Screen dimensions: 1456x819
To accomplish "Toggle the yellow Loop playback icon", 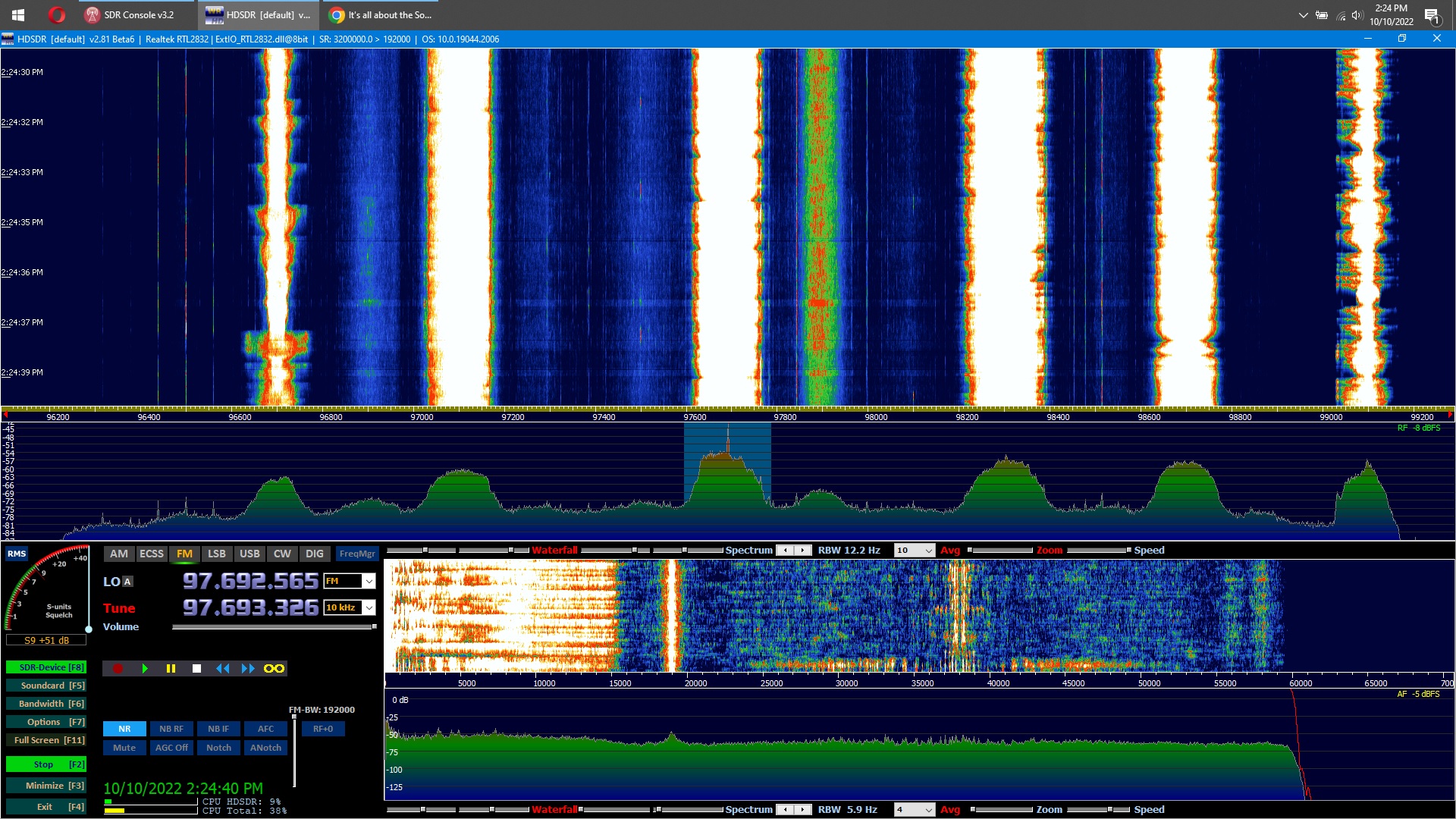I will click(274, 668).
